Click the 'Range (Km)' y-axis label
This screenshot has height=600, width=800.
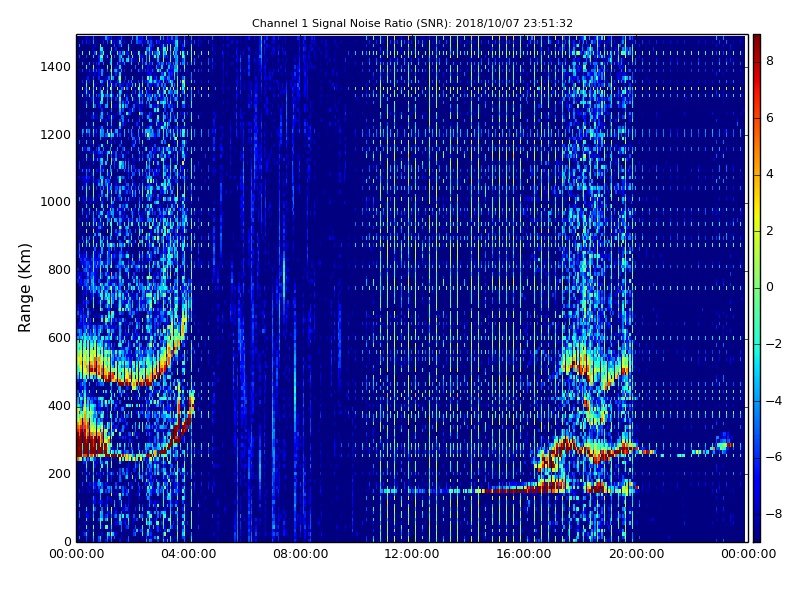24,288
